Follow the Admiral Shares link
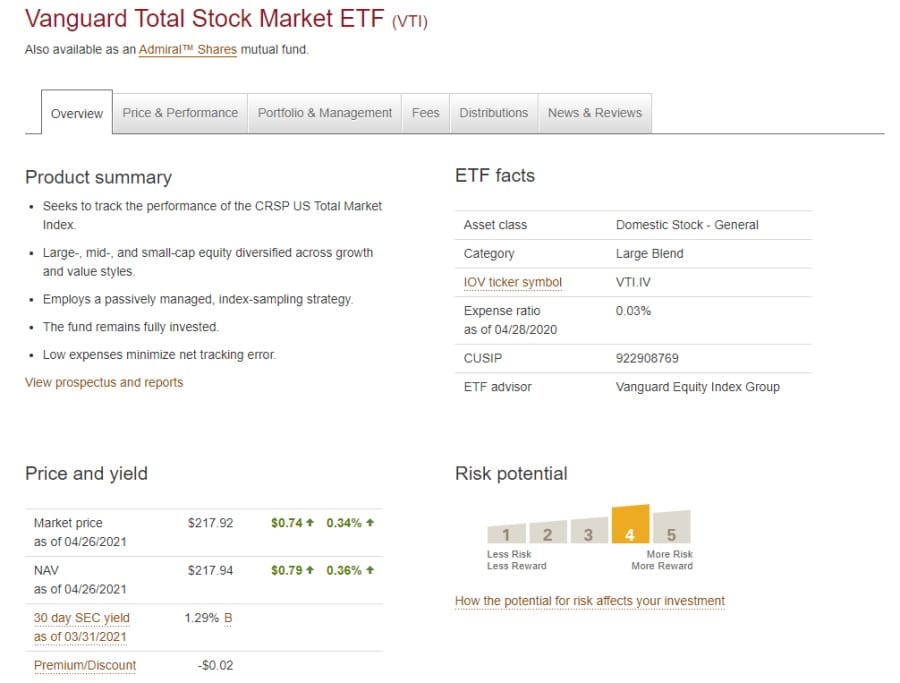Image resolution: width=900 pixels, height=683 pixels. point(188,50)
